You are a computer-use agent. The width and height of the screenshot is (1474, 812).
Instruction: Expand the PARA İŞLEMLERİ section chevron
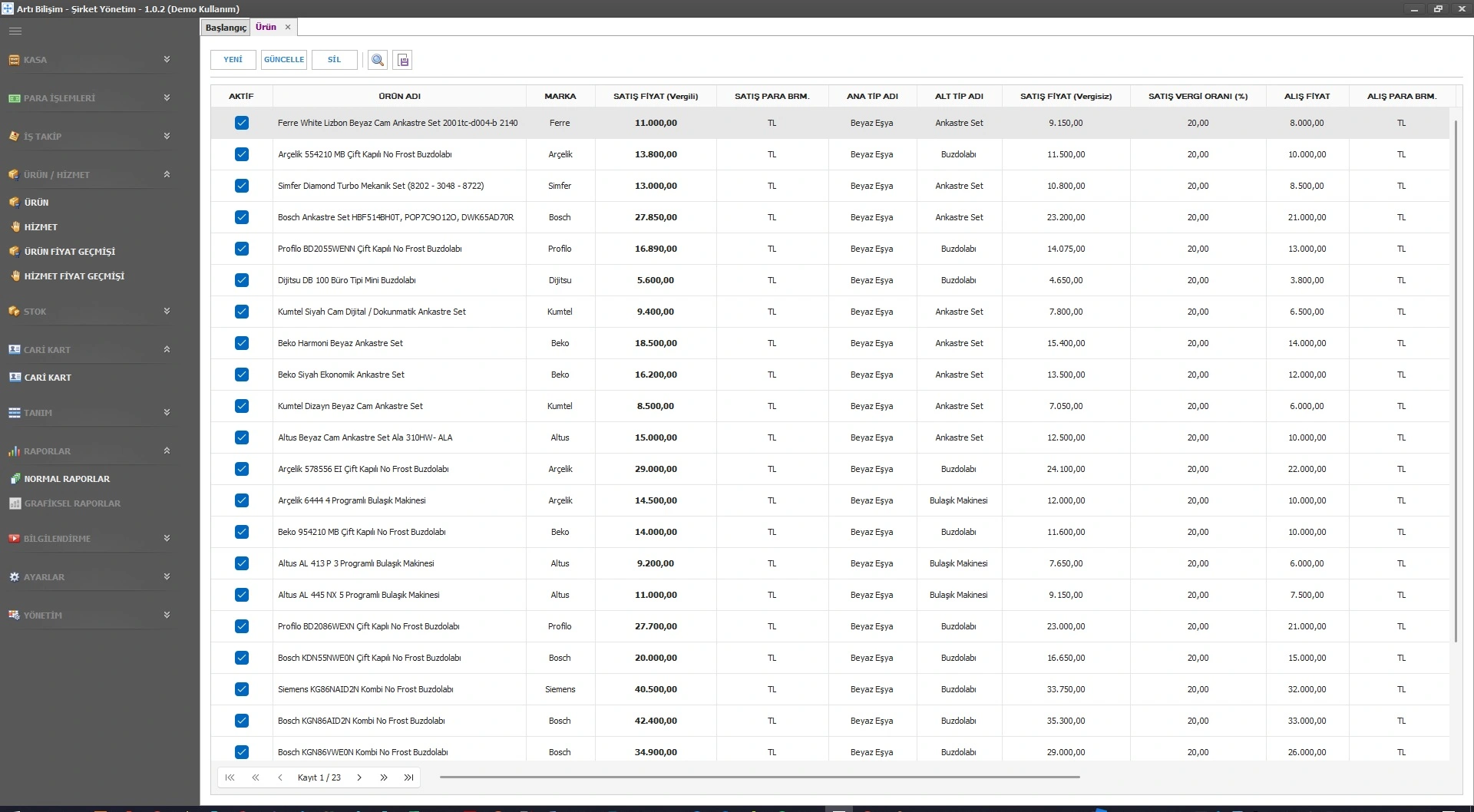(x=167, y=97)
